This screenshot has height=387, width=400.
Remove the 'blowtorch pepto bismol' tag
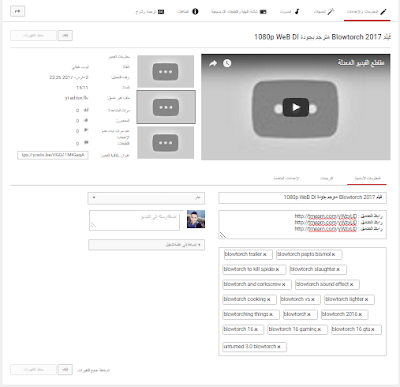(333, 255)
